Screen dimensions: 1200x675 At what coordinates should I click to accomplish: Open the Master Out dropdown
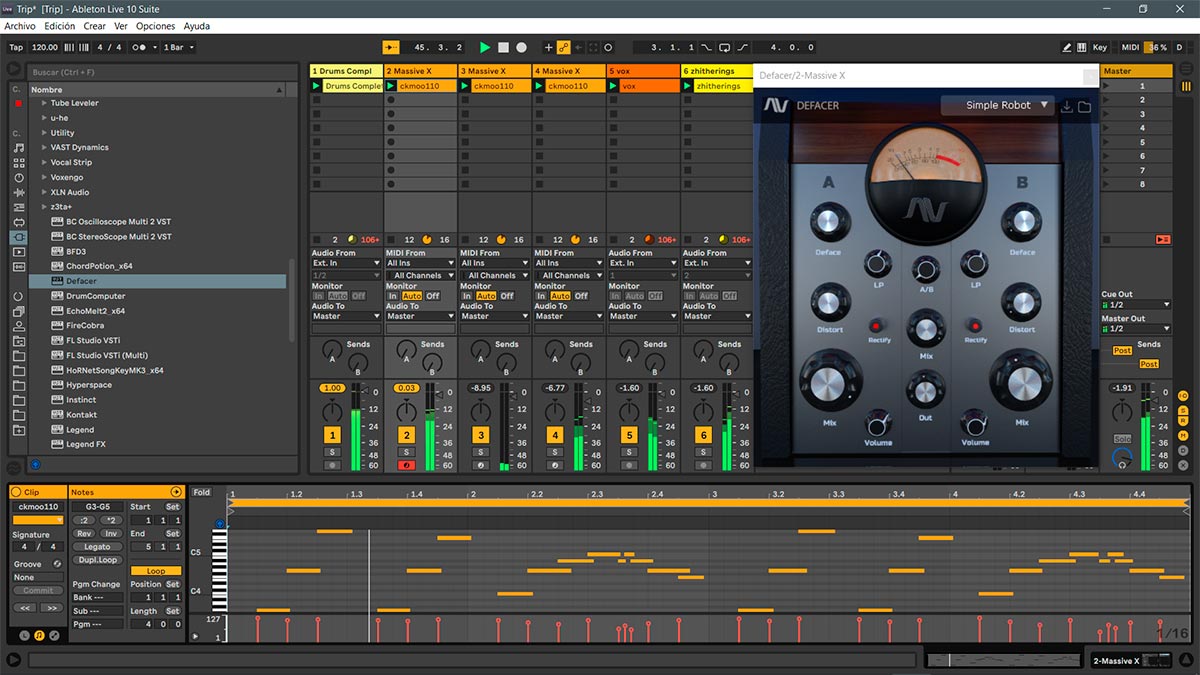pos(1136,329)
